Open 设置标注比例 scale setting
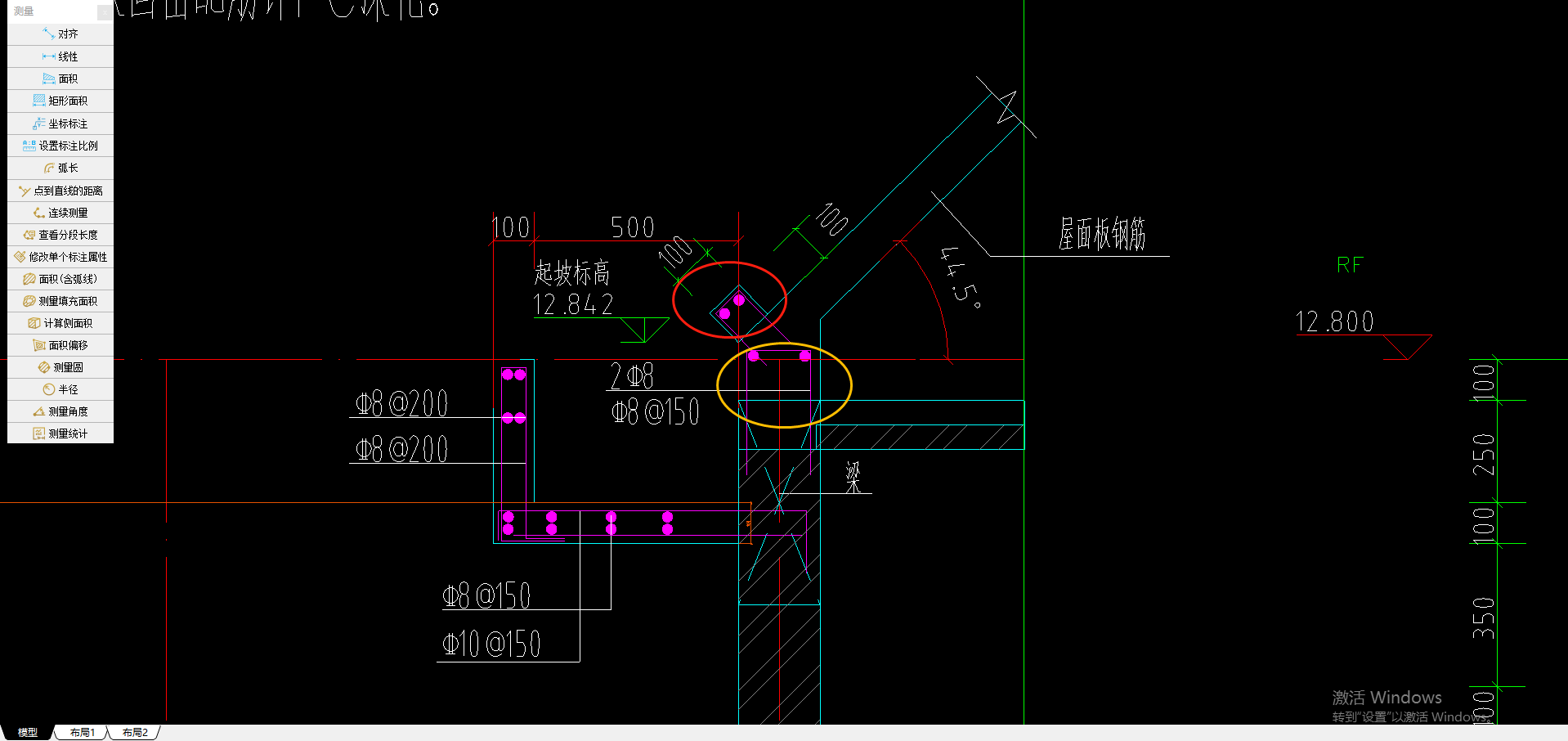Screen dimensions: 1568x741 [60, 146]
